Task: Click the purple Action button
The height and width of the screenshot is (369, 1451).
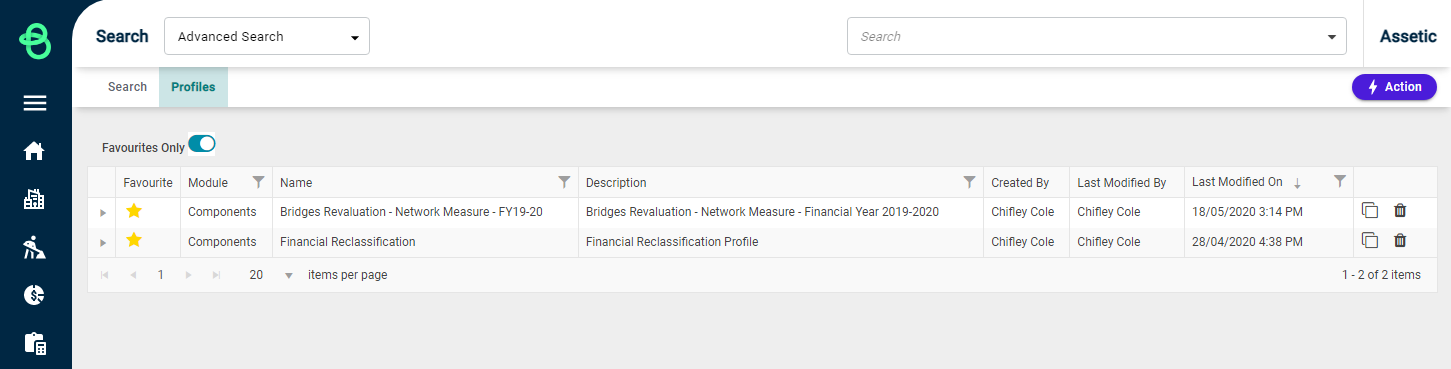Action: (x=1394, y=87)
